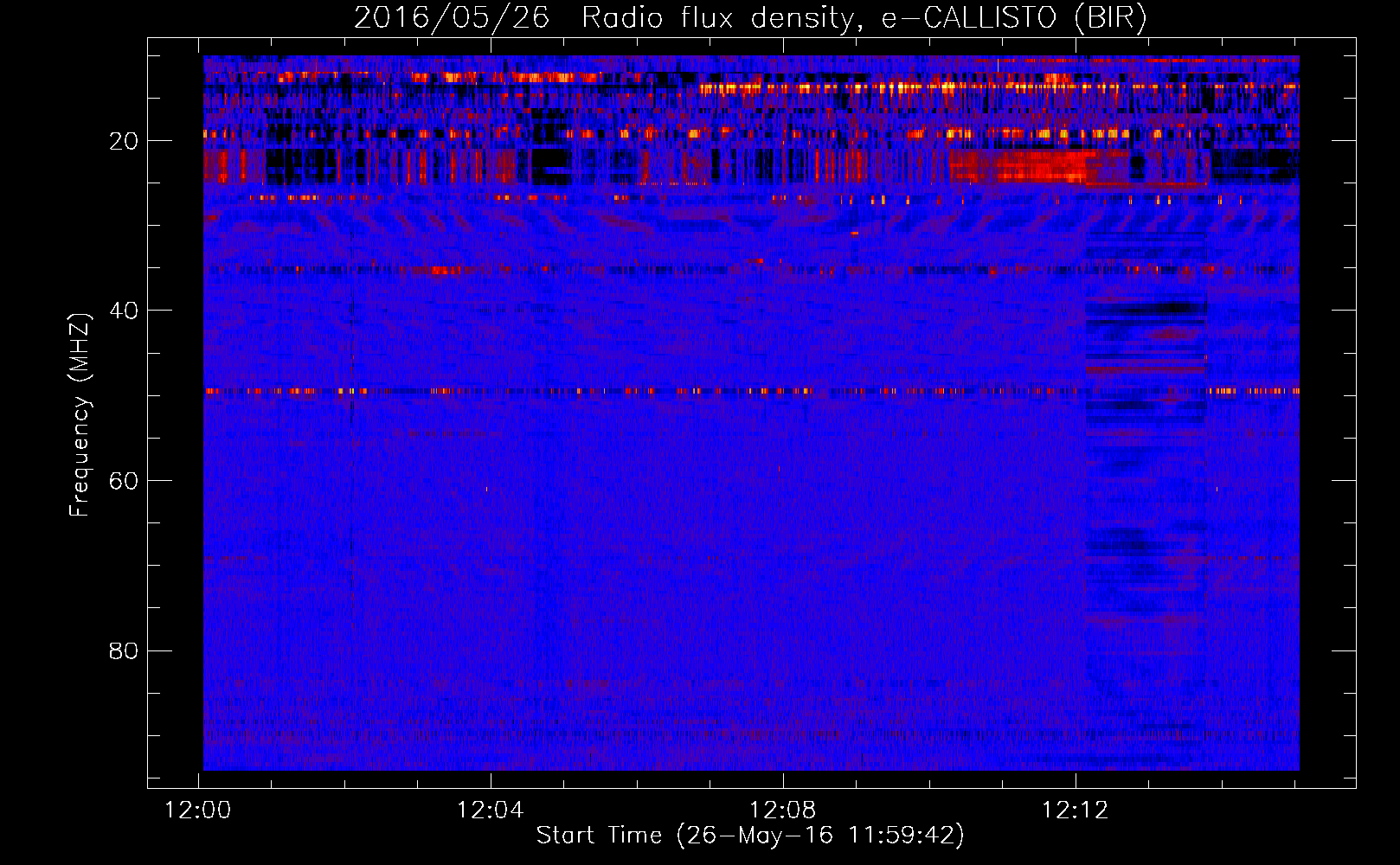Click the 12:04 time tick label
1400x865 pixels.
point(491,811)
